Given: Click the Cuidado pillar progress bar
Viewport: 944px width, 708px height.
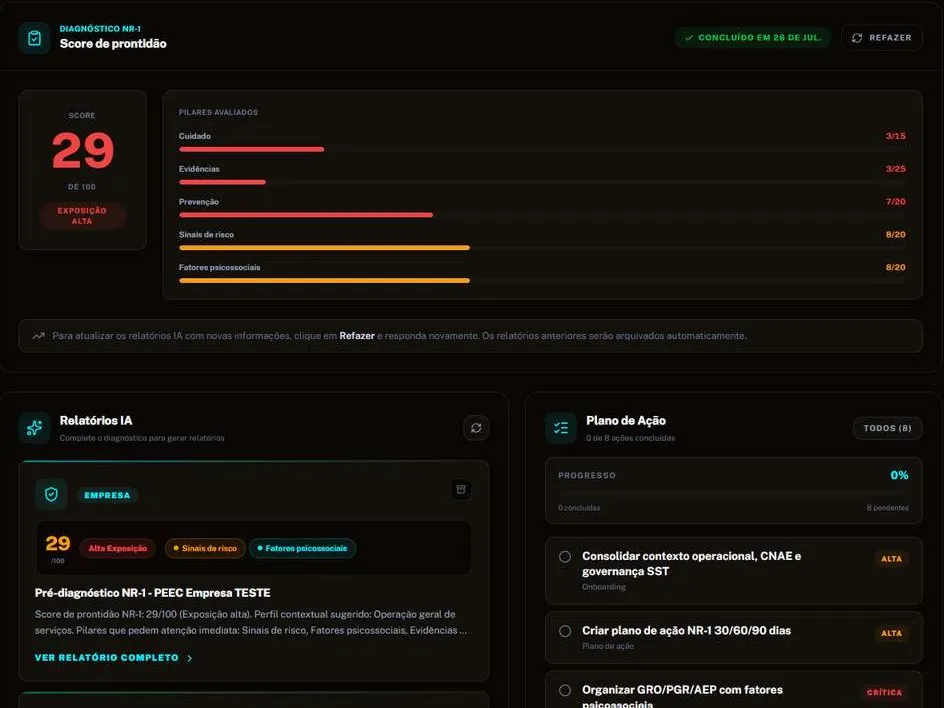Looking at the screenshot, I should click(x=542, y=149).
